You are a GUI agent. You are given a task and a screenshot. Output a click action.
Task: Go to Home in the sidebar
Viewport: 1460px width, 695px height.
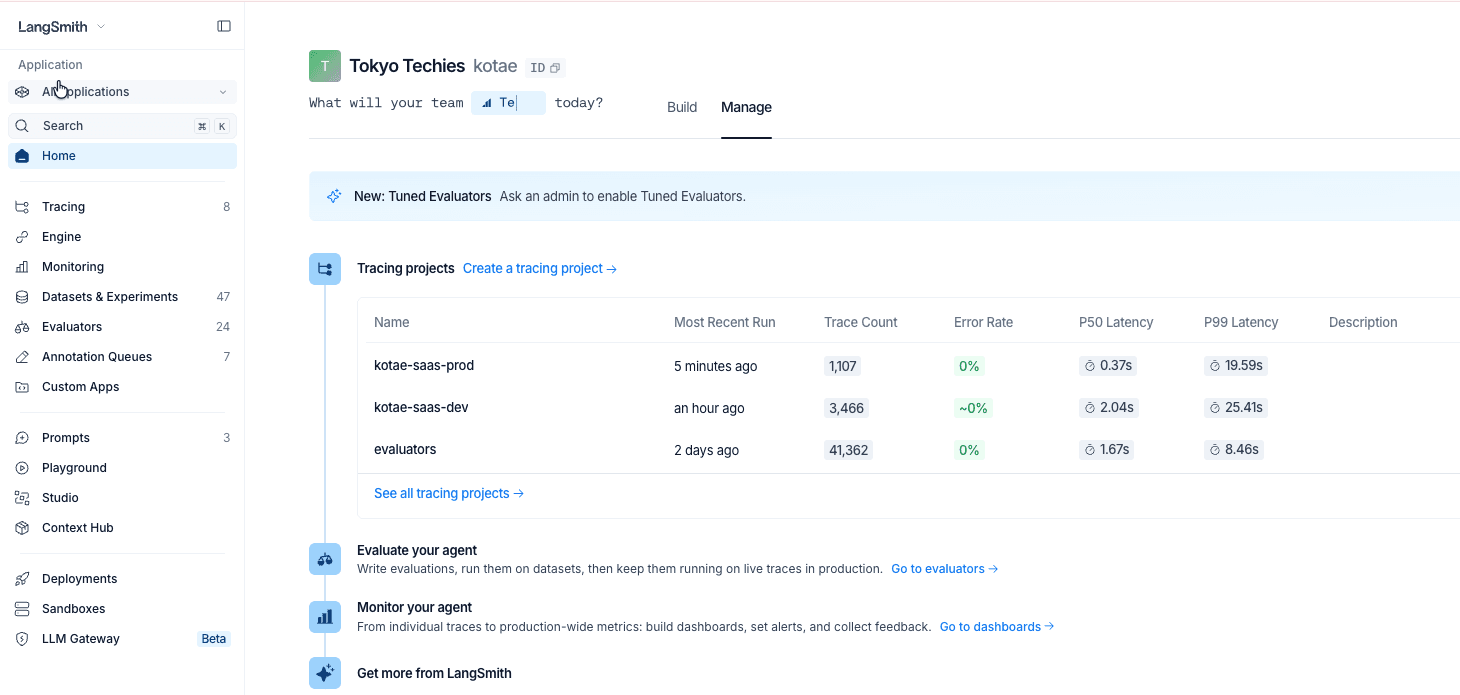(x=123, y=156)
